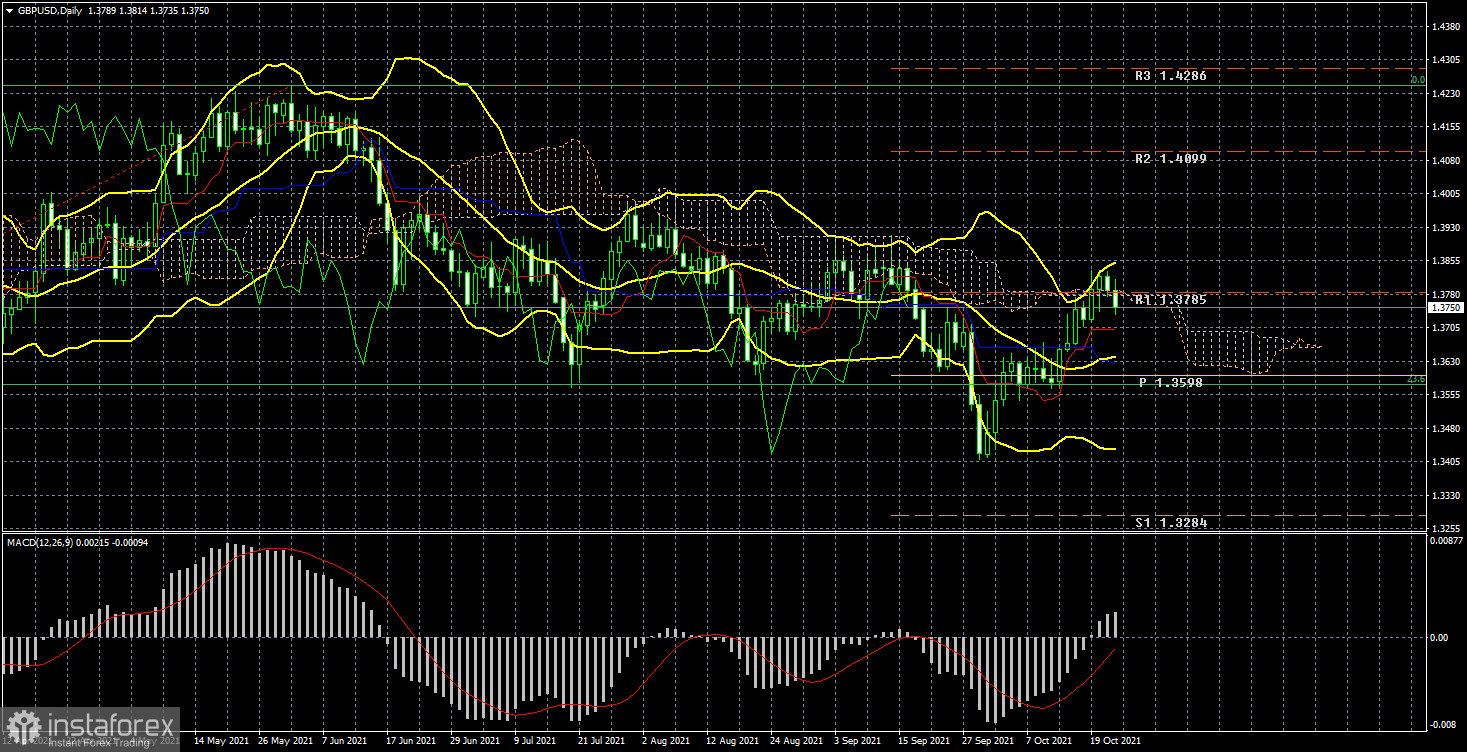Click the current price tag 1.3750

click(1446, 309)
